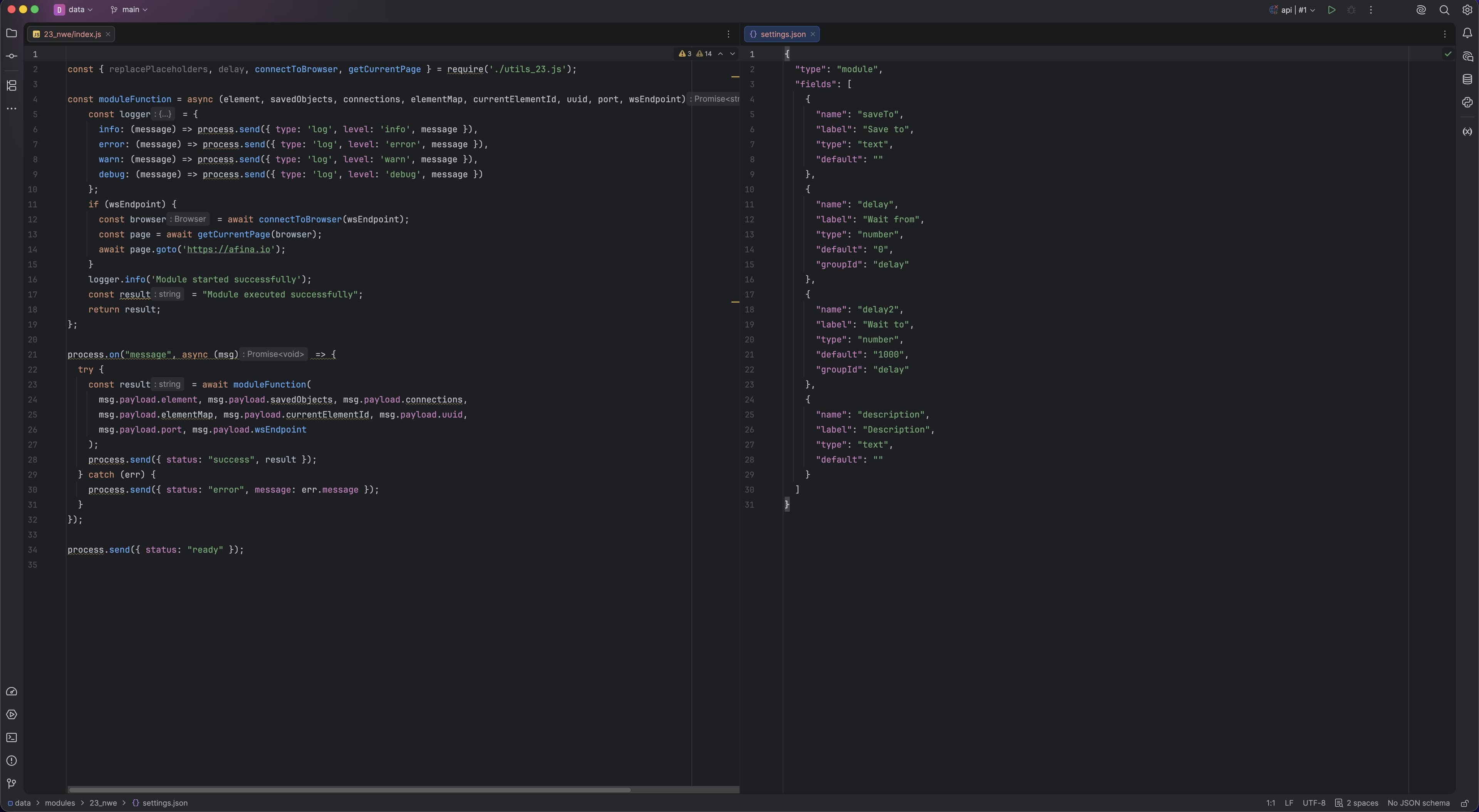Open the Python/AI assistant icon in right sidebar
1479x812 pixels.
pyautogui.click(x=1467, y=102)
